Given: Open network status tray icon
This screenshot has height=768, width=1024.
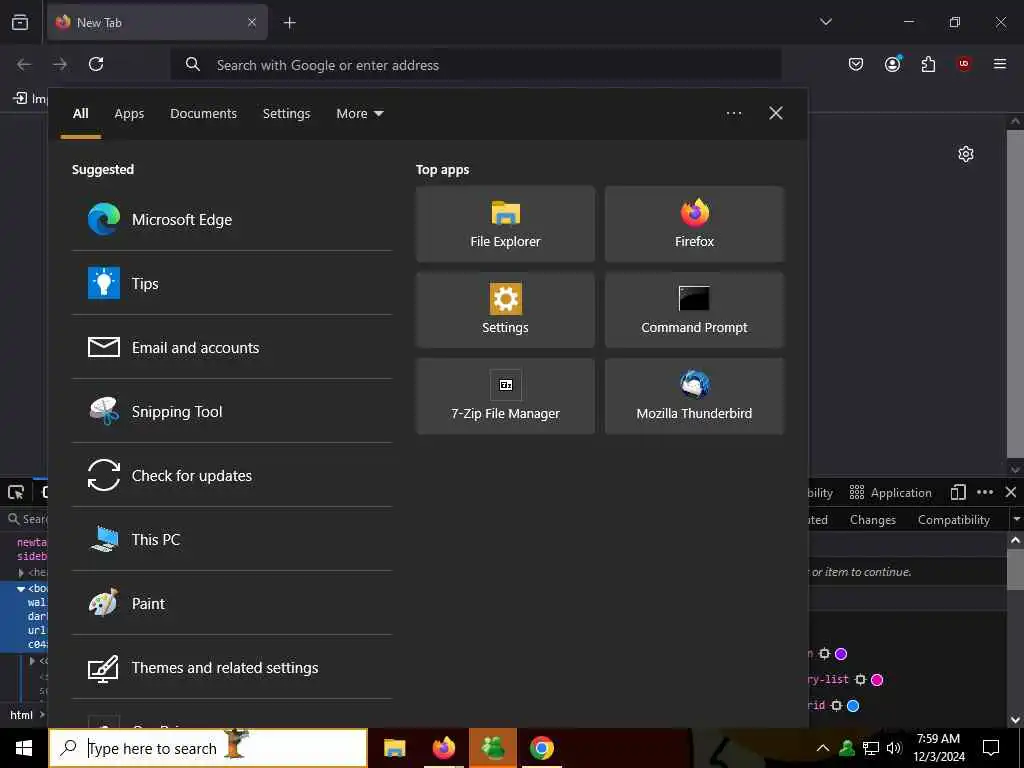Looking at the screenshot, I should pos(871,748).
